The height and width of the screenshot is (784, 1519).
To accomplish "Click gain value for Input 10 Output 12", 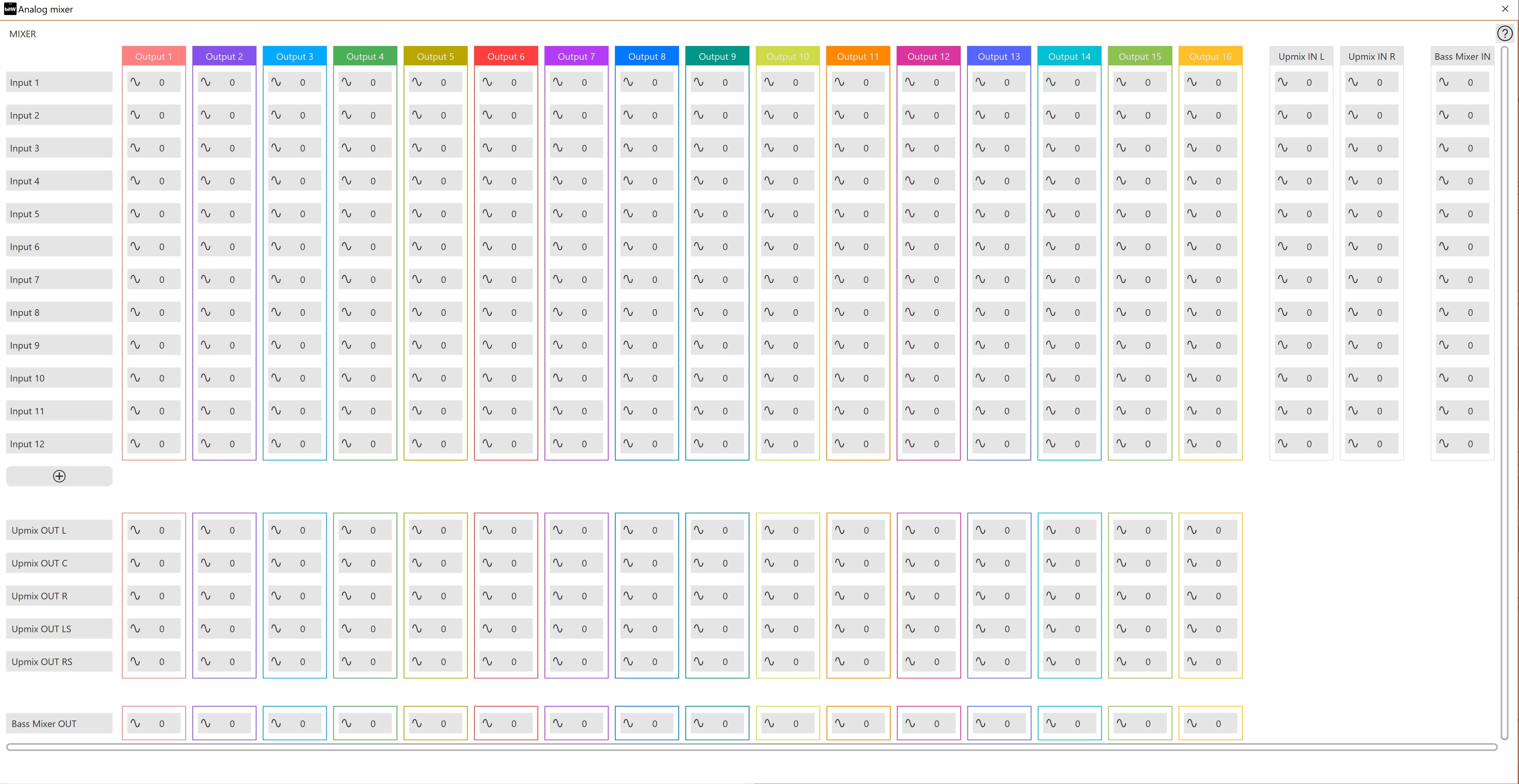I will click(x=937, y=378).
